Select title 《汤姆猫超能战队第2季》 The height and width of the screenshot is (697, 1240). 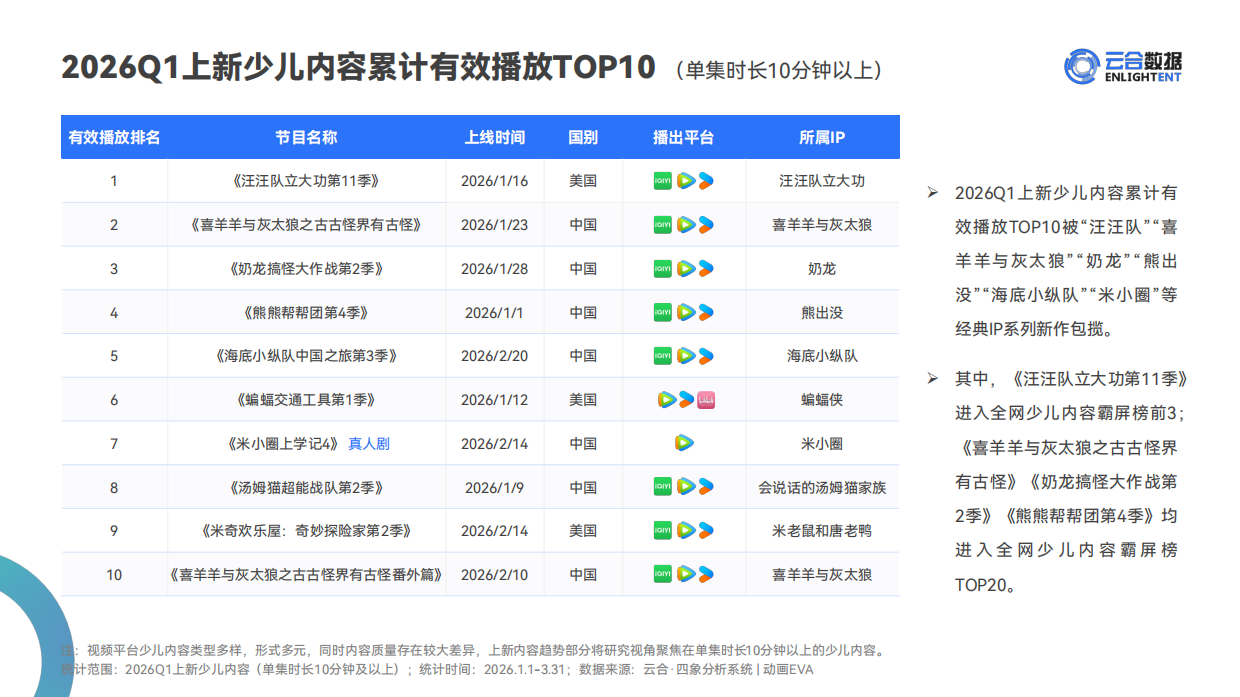click(305, 488)
